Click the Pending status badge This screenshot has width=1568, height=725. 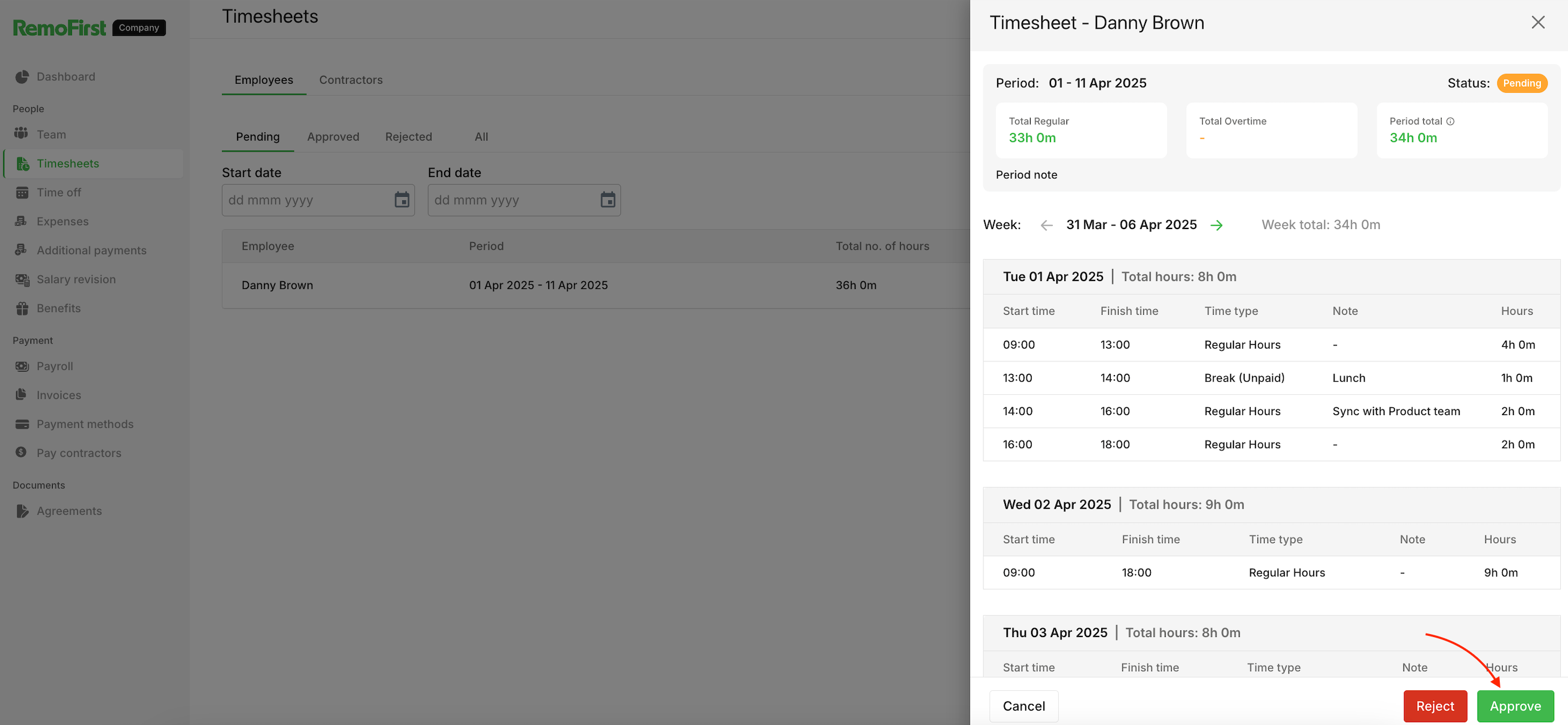click(1521, 83)
